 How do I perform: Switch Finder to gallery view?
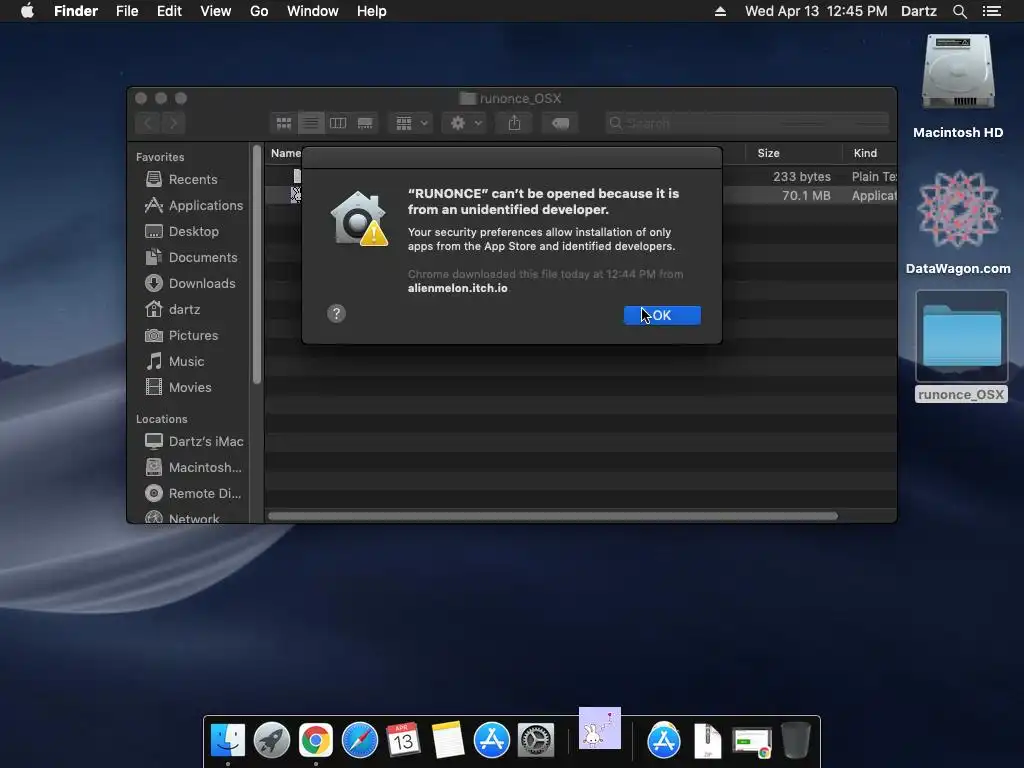[x=365, y=123]
